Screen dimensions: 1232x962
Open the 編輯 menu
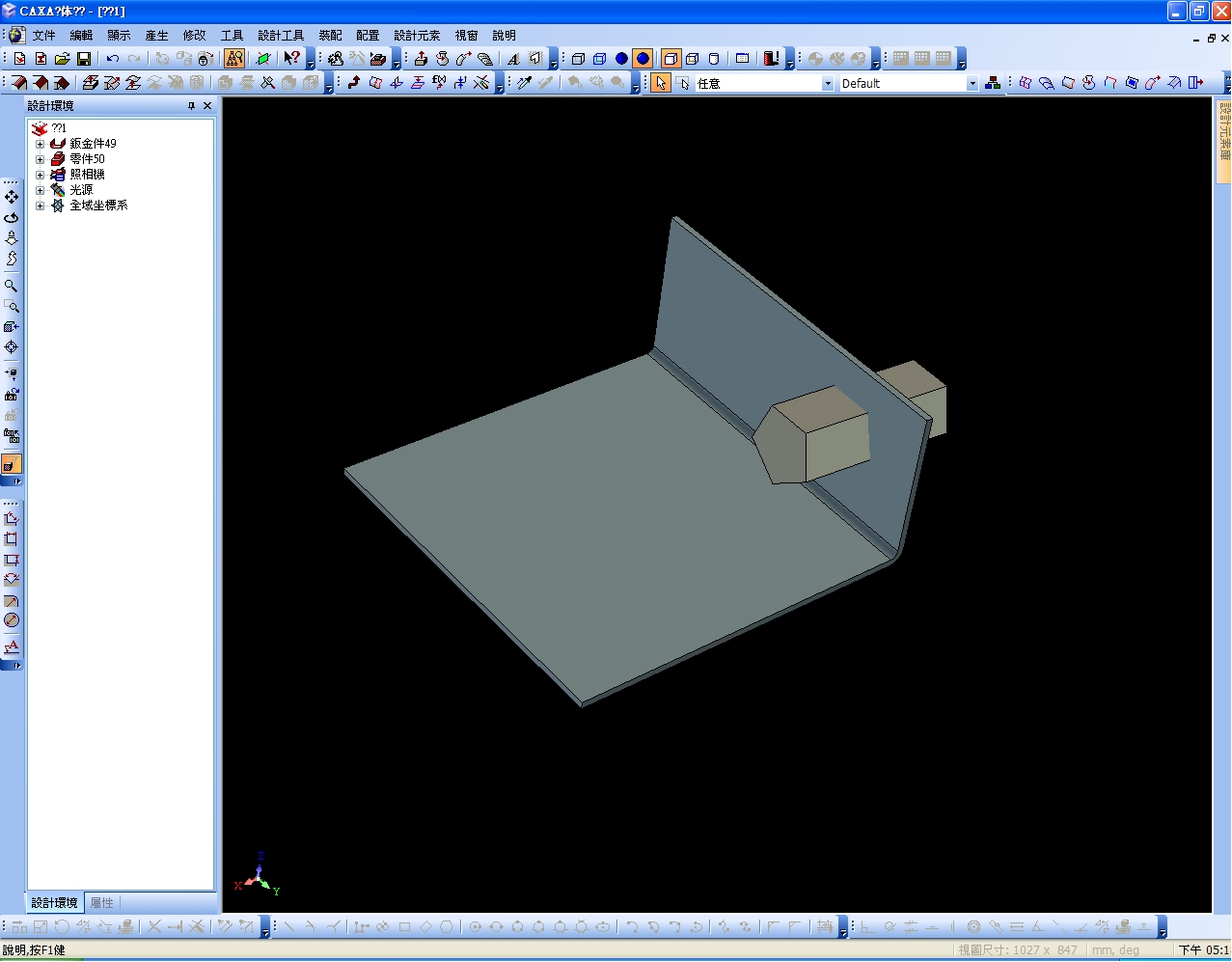click(x=81, y=36)
